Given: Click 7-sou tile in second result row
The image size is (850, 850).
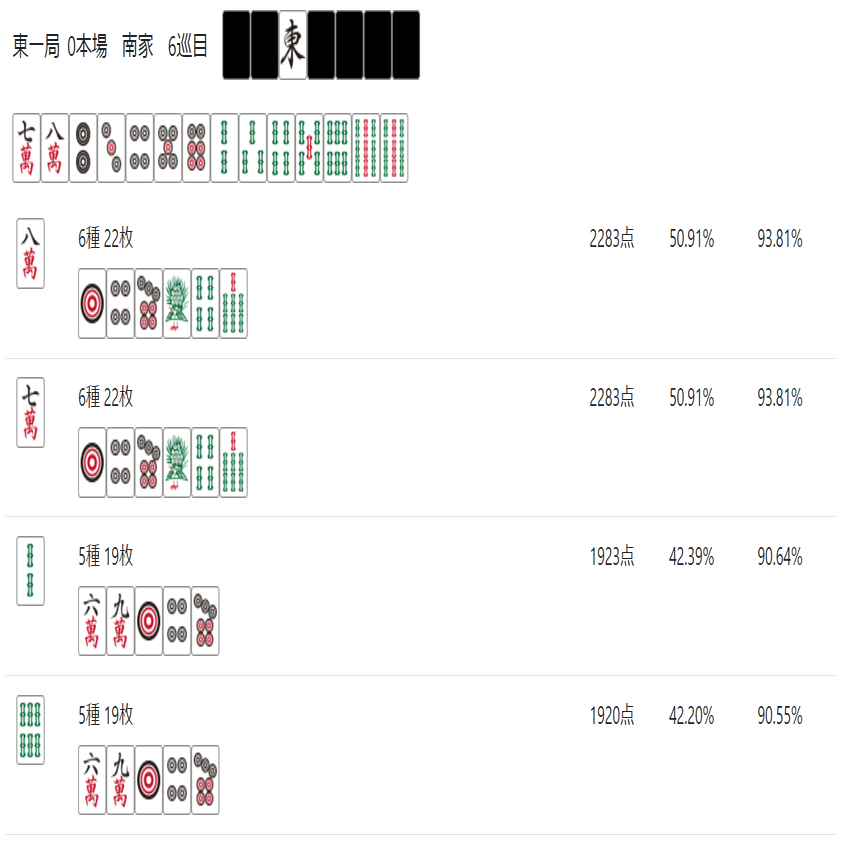Looking at the screenshot, I should tap(234, 462).
